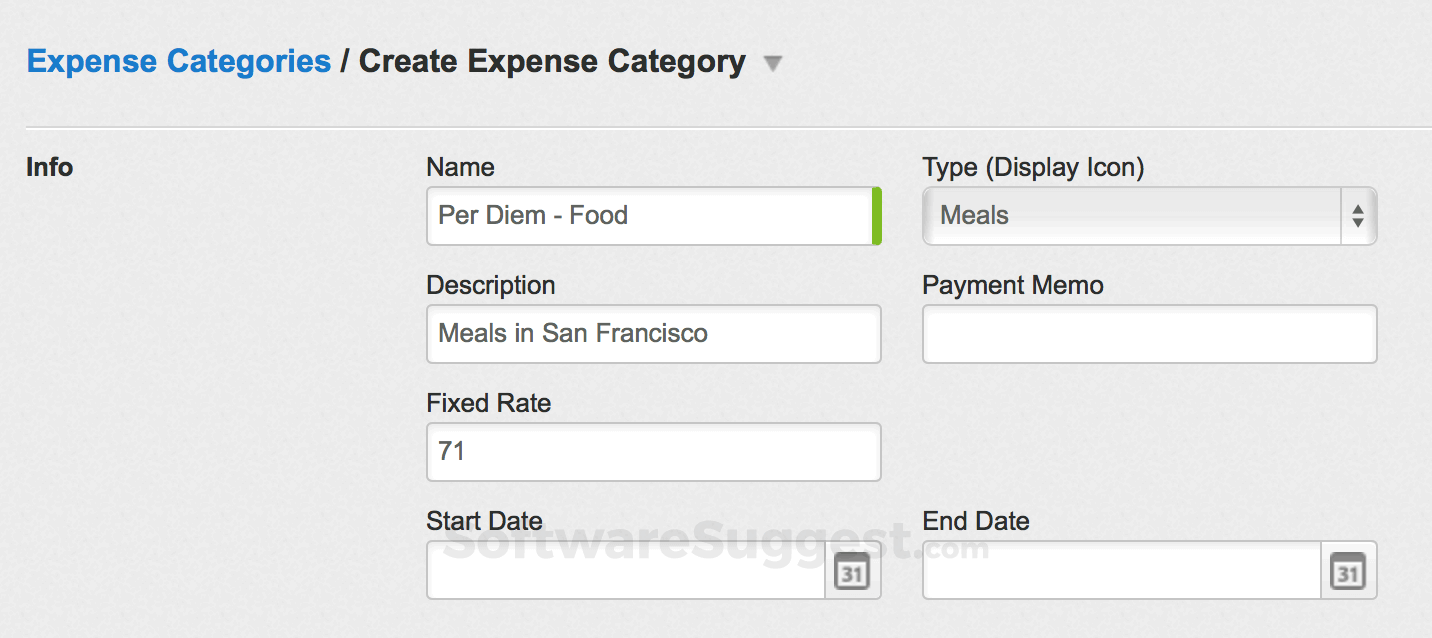The height and width of the screenshot is (638, 1432).
Task: Click the Info section heading
Action: 49,167
